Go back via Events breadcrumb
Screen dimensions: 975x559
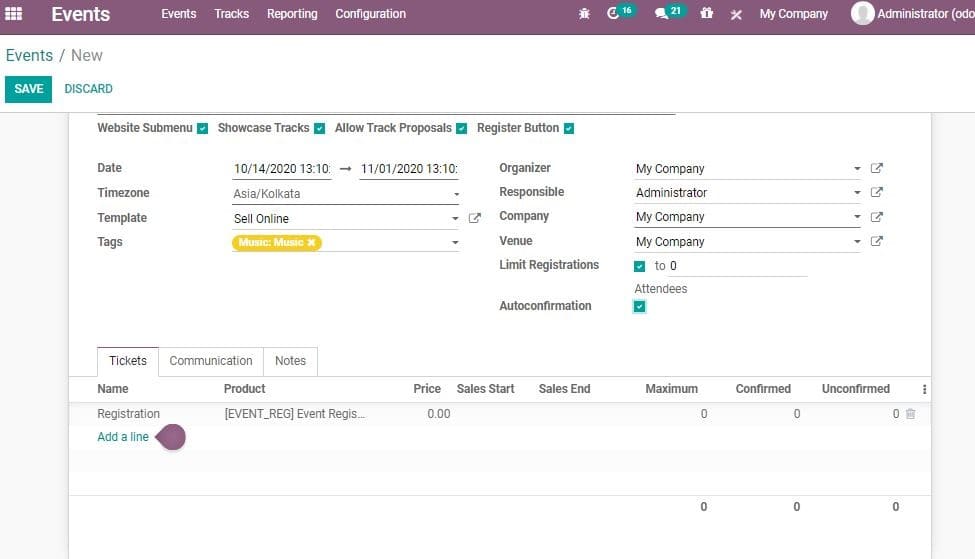tap(29, 55)
